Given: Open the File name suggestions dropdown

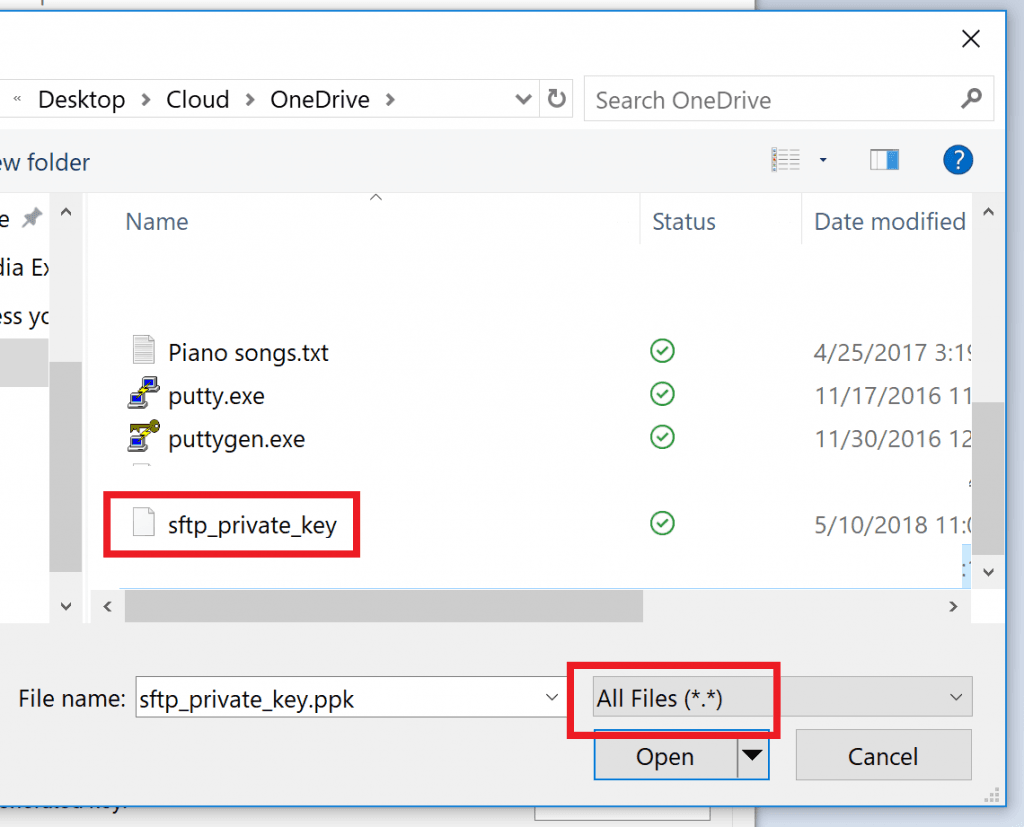Looking at the screenshot, I should pyautogui.click(x=551, y=698).
